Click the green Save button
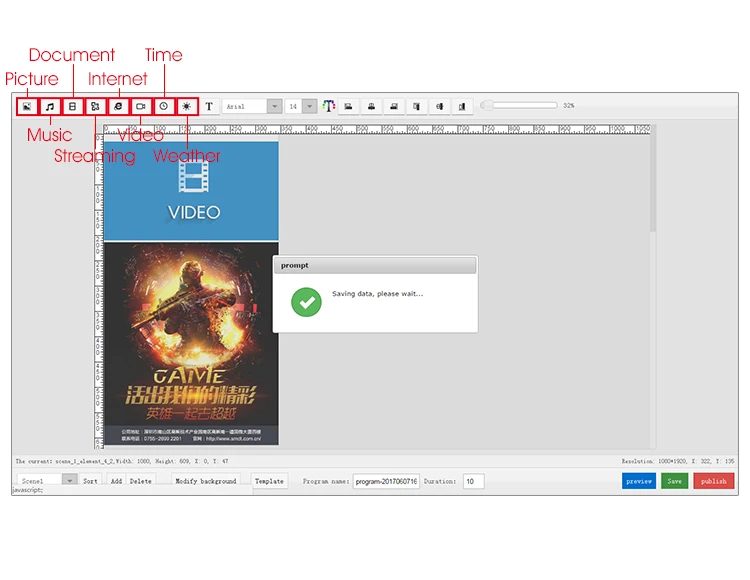Viewport: 750px width, 580px height. point(674,481)
